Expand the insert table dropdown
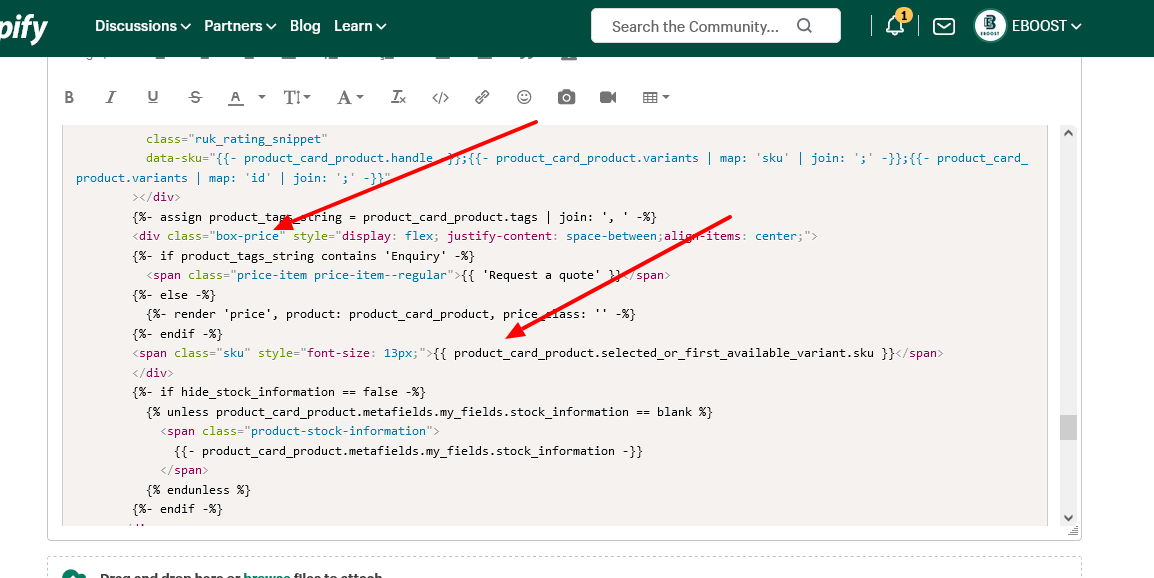Image resolution: width=1154 pixels, height=578 pixels. pos(656,97)
